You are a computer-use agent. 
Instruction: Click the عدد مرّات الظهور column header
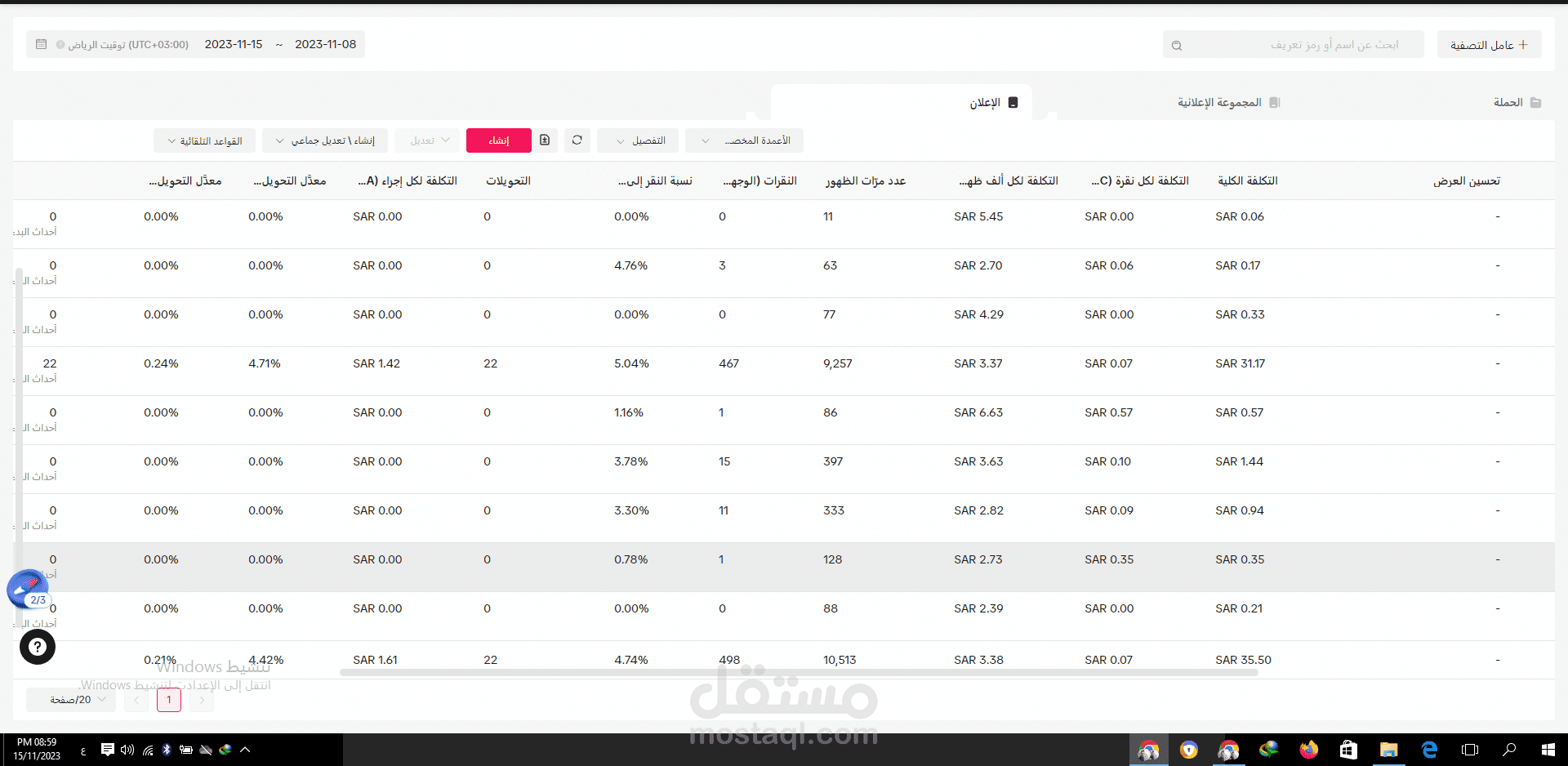pyautogui.click(x=866, y=180)
